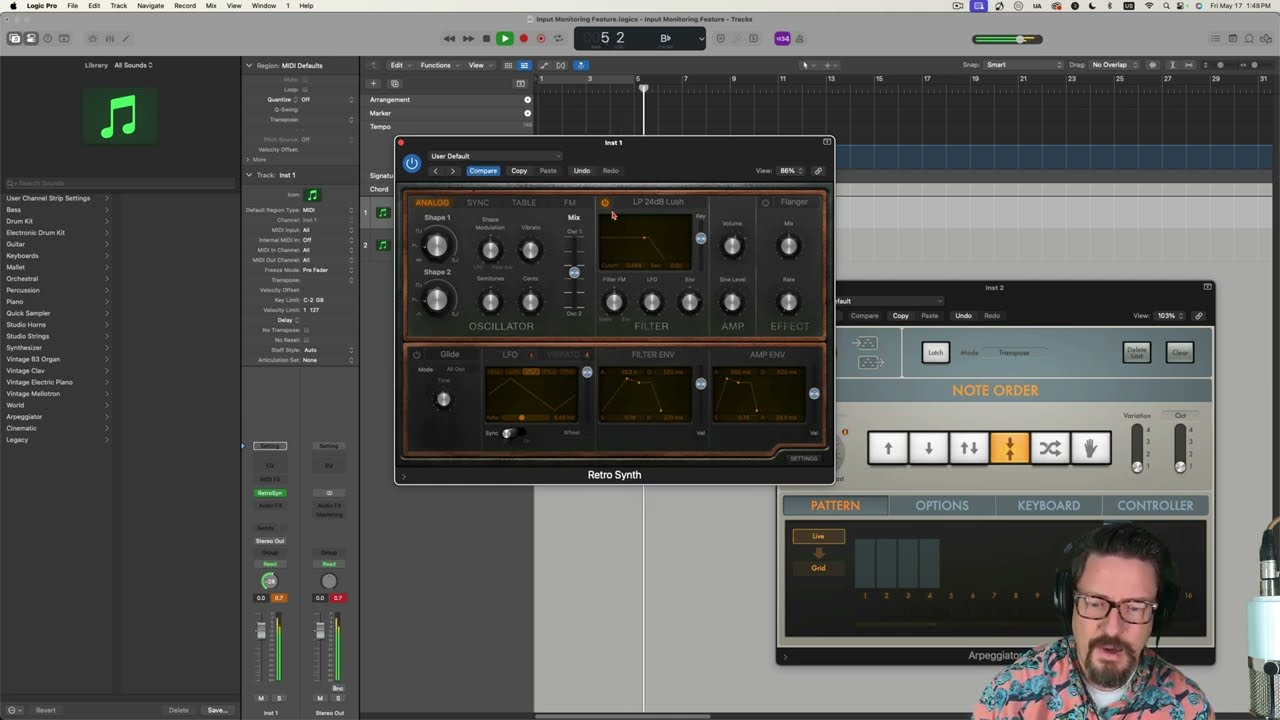The image size is (1280, 720).
Task: Click the Rewind transport button
Action: pyautogui.click(x=449, y=39)
